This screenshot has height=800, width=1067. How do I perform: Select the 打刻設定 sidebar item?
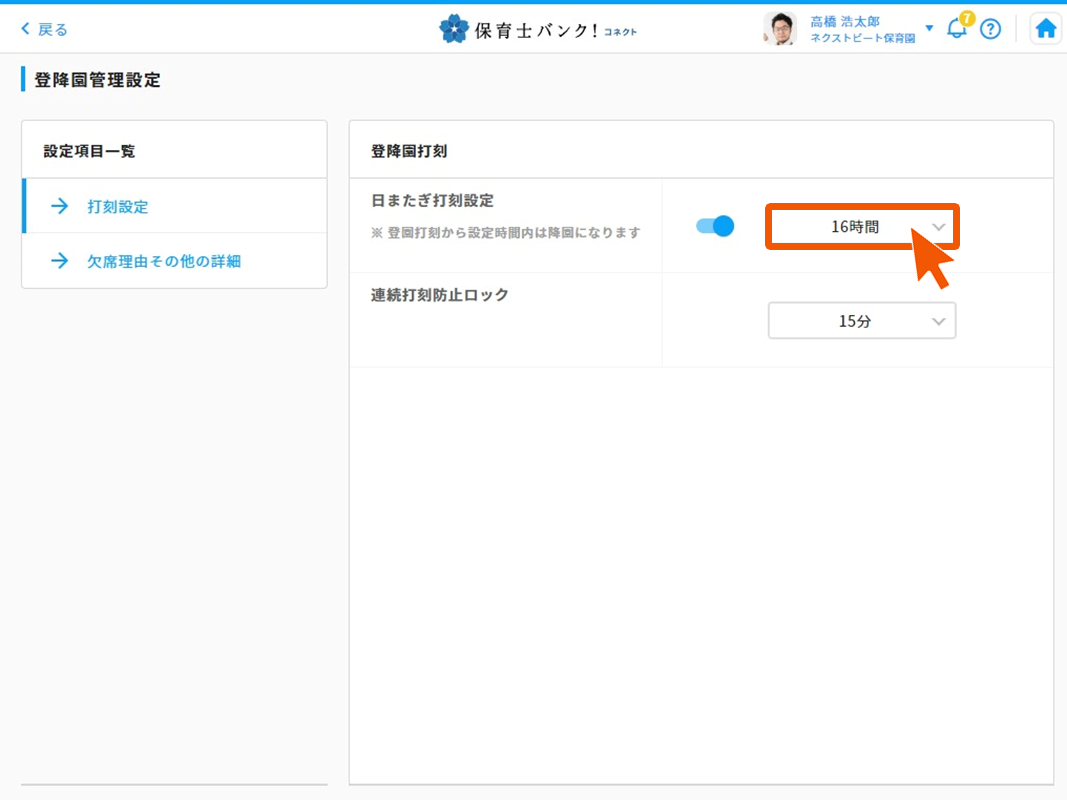(118, 207)
